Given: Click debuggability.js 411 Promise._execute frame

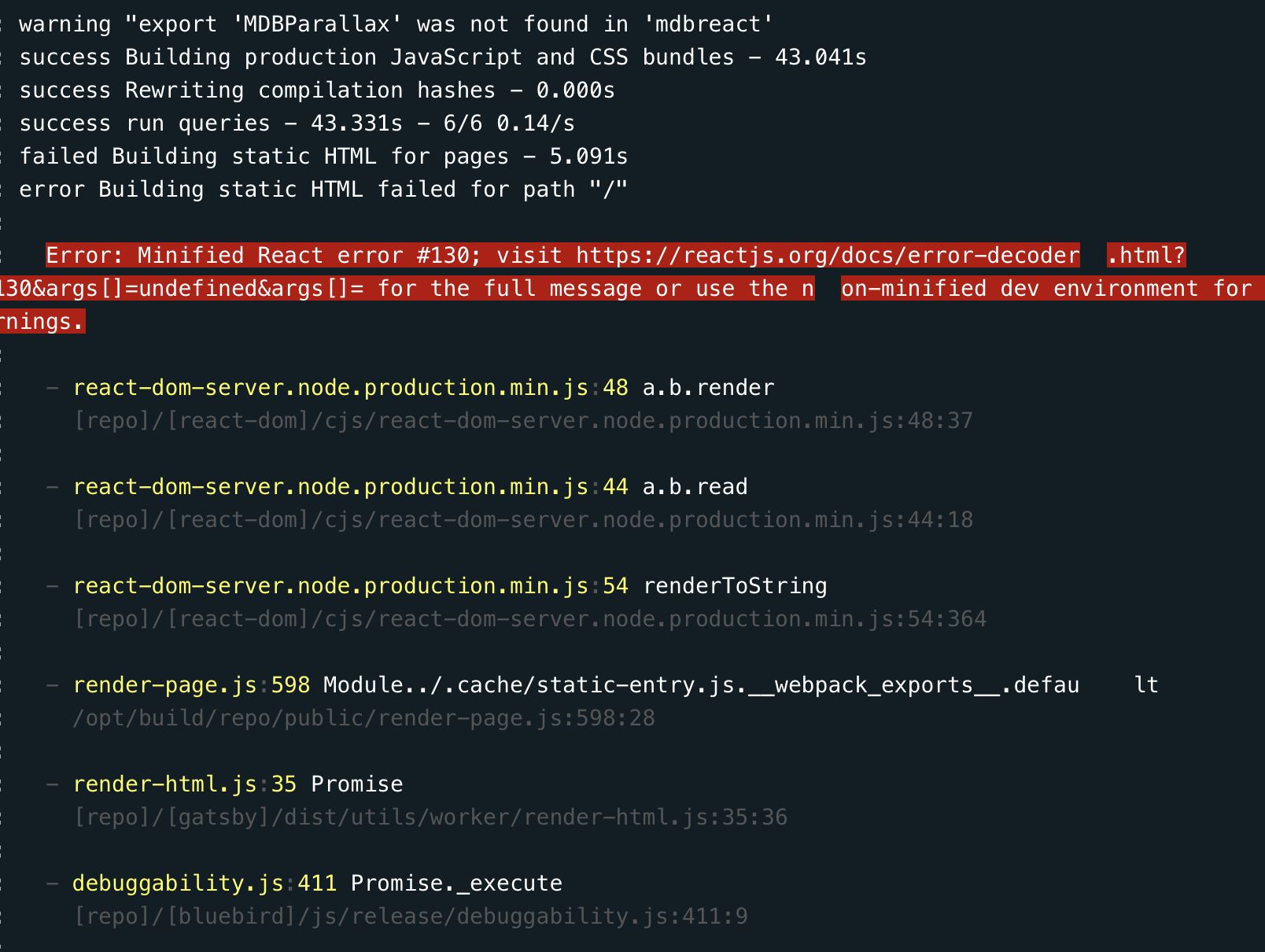Looking at the screenshot, I should tap(317, 884).
